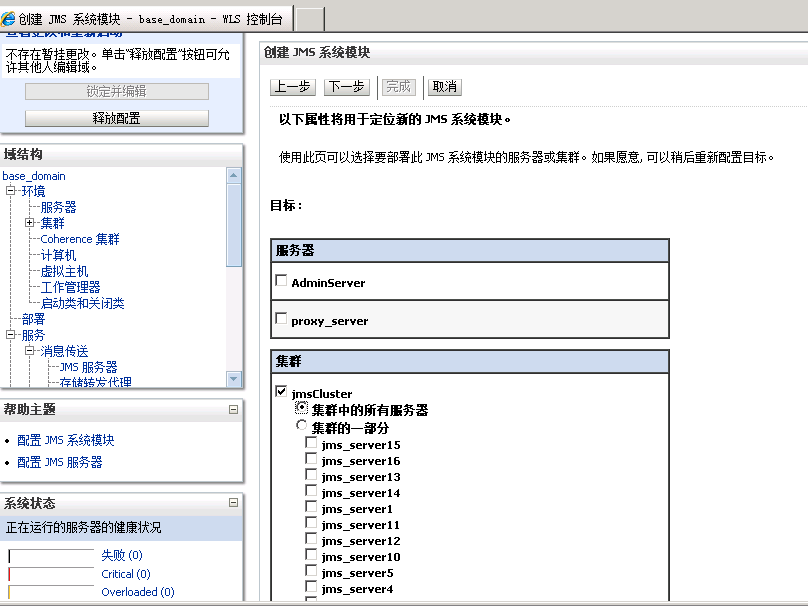The height and width of the screenshot is (606, 808).
Task: Check the jms_server13 checkbox
Action: 311,474
